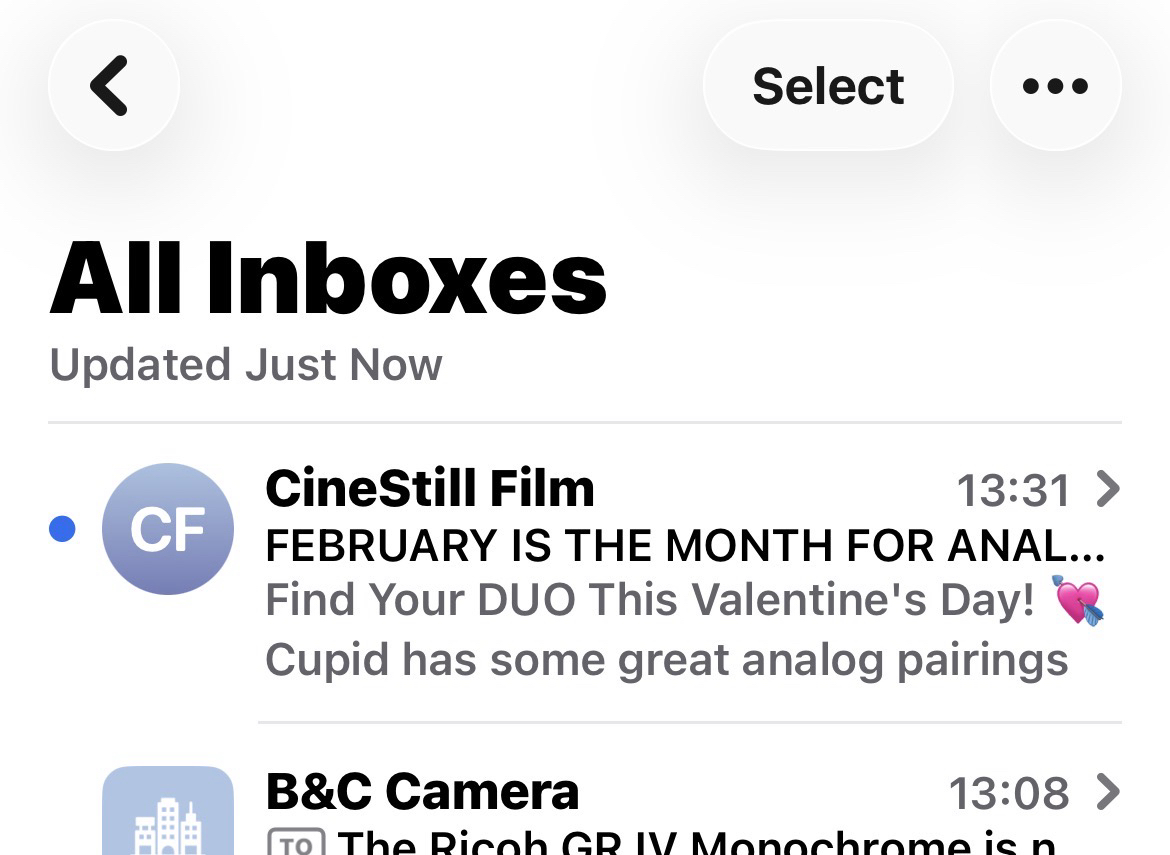The image size is (1170, 855).
Task: Click the heart with arrow emoji
Action: tap(1078, 601)
